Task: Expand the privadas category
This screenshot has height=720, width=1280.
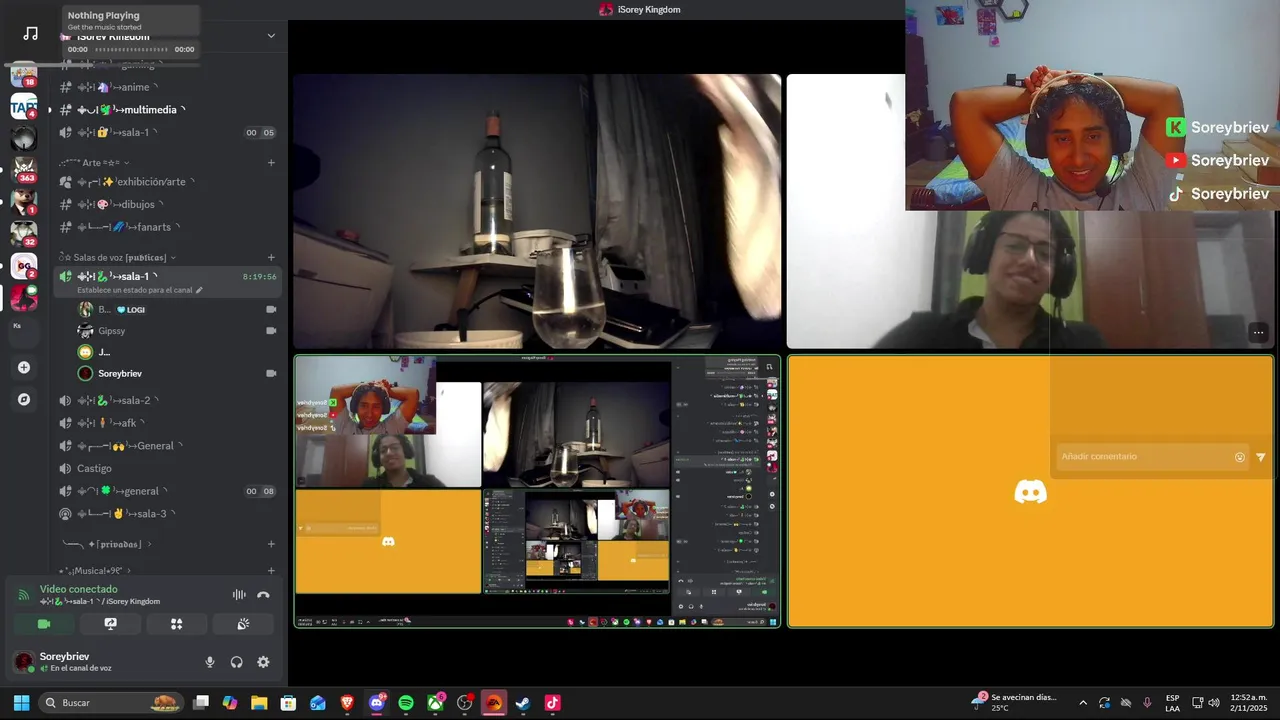Action: click(x=107, y=544)
